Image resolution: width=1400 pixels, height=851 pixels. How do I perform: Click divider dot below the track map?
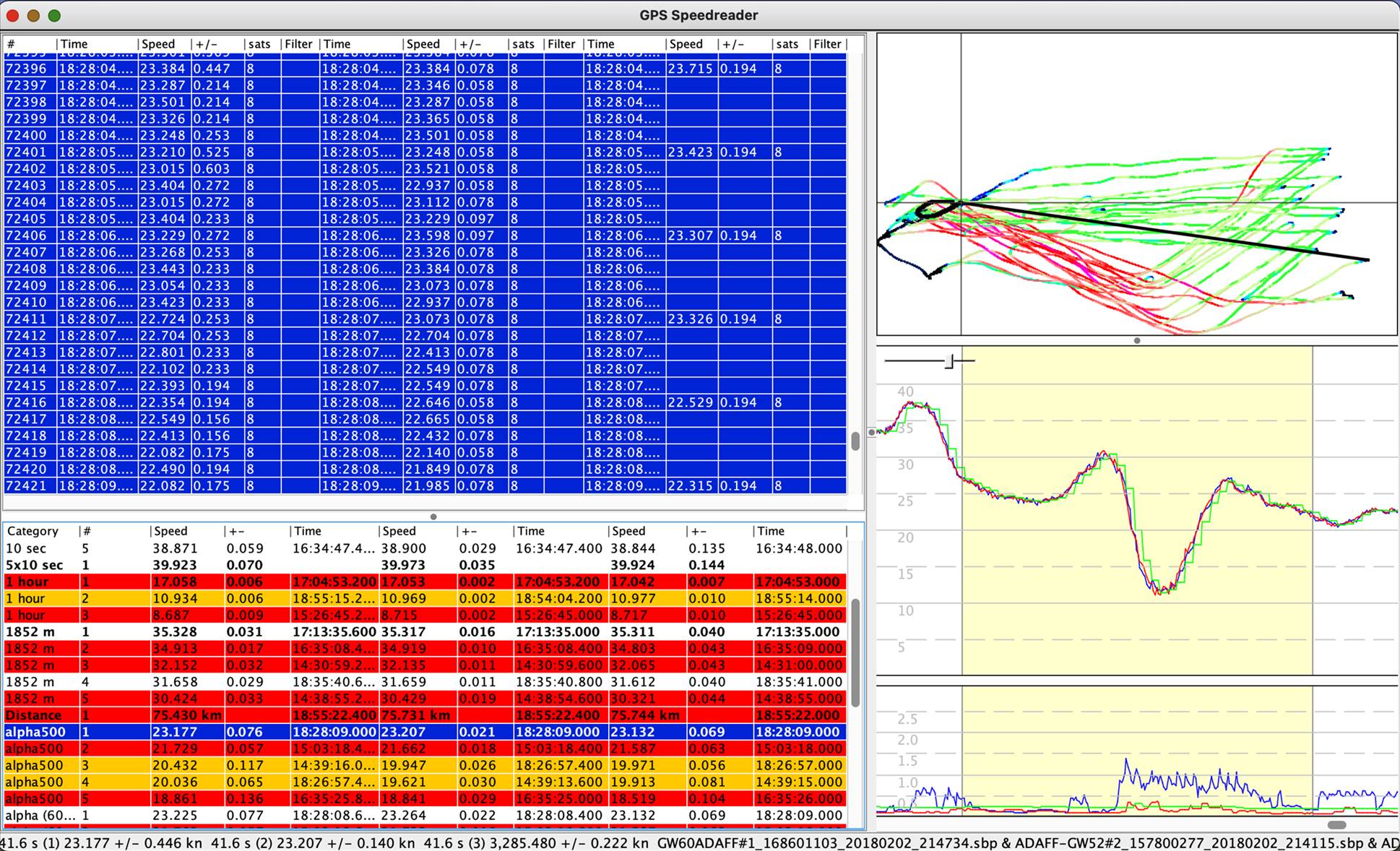(1137, 340)
